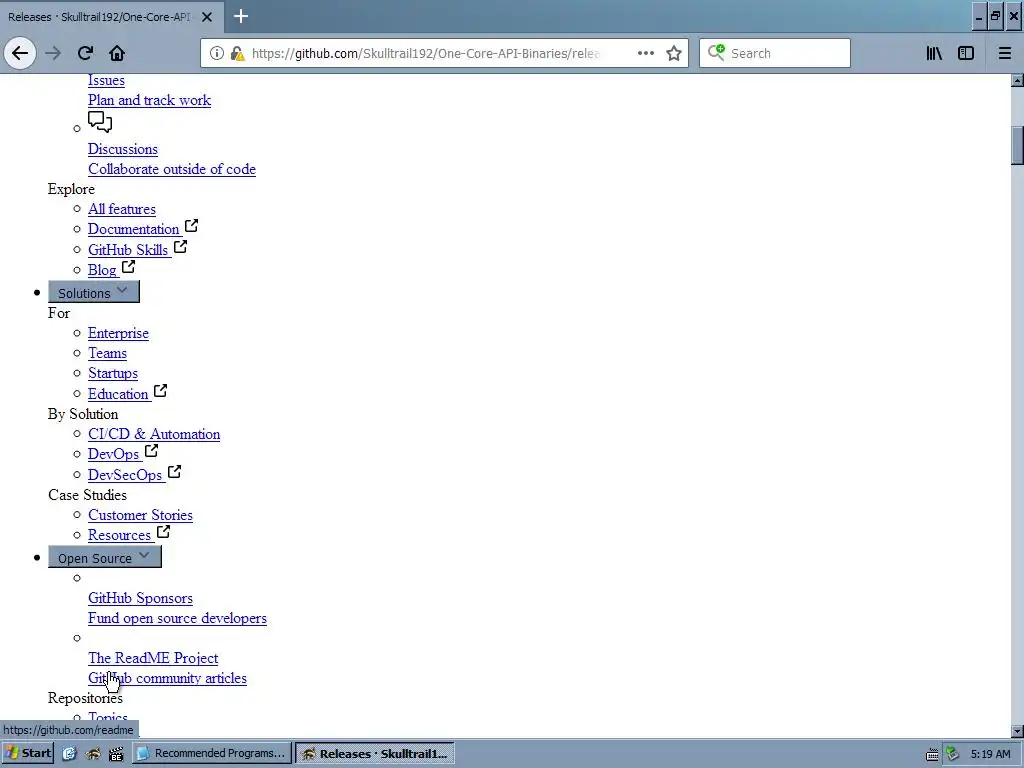Open a new browser tab

click(x=241, y=16)
